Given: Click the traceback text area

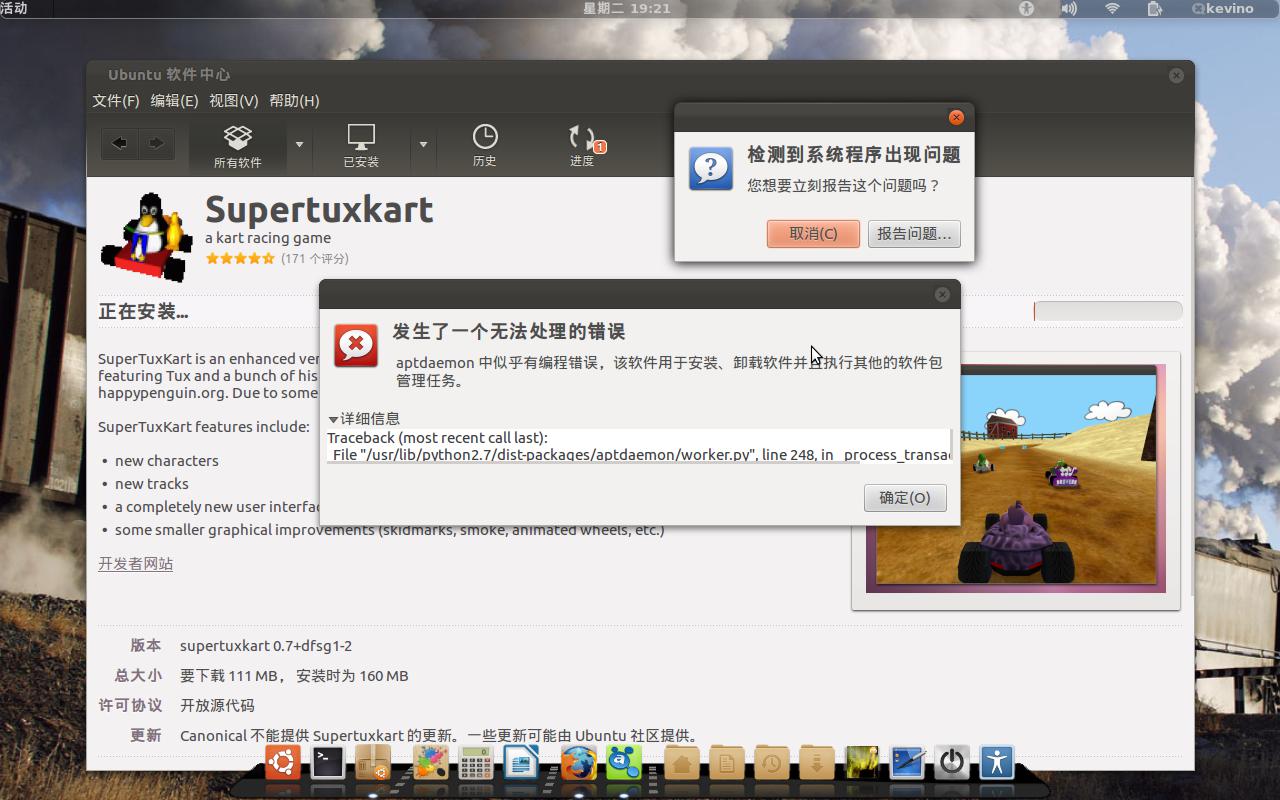Looking at the screenshot, I should 639,446.
